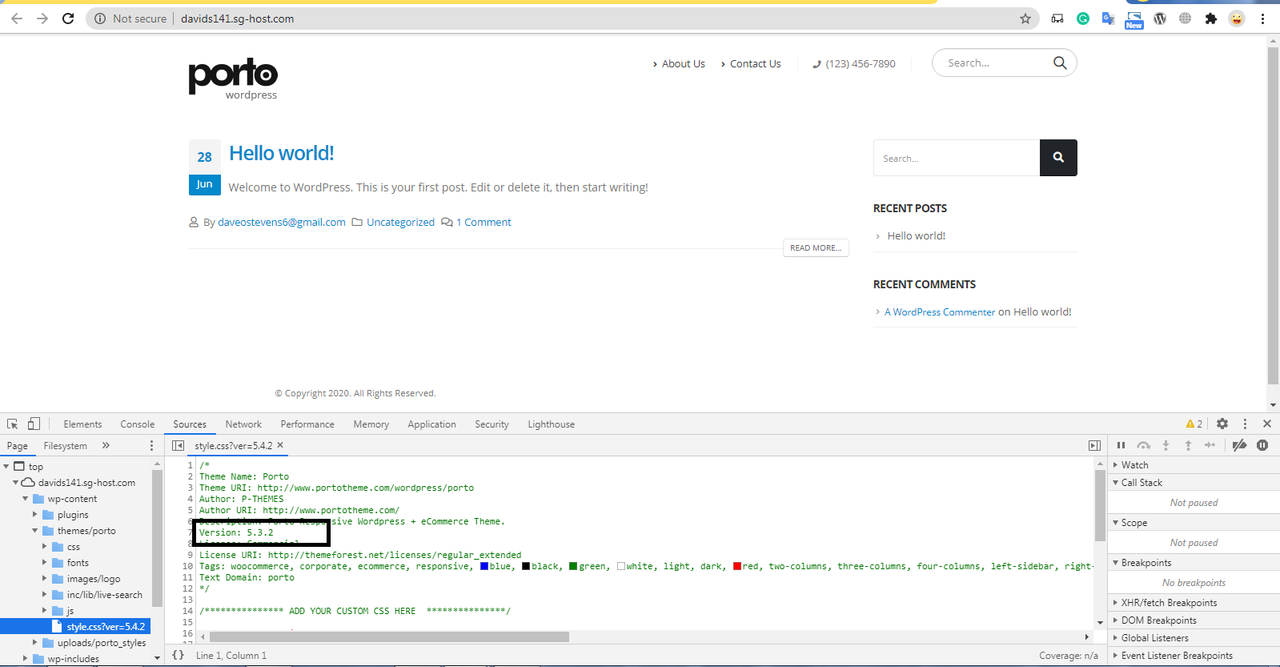The image size is (1280, 667).
Task: Step over next function call
Action: point(1144,445)
